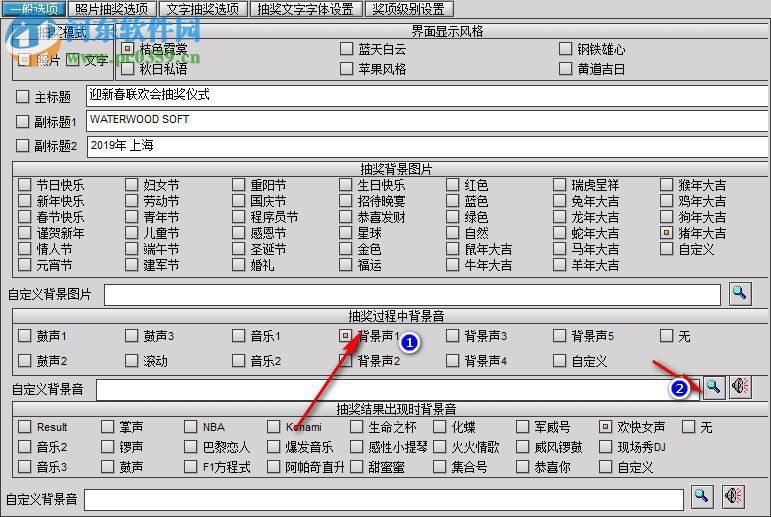Select 恭喜发财 background image
The width and height of the screenshot is (771, 517).
click(x=346, y=217)
